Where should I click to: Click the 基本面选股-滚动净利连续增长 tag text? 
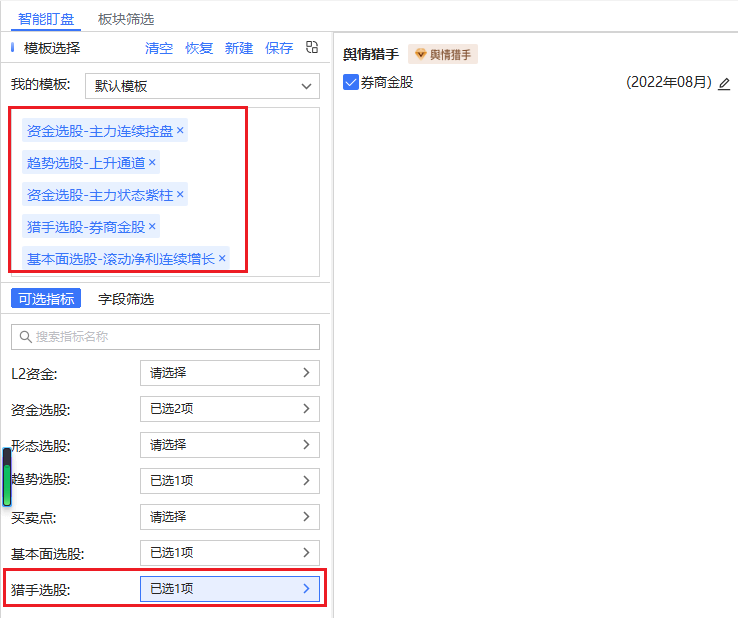(x=121, y=259)
